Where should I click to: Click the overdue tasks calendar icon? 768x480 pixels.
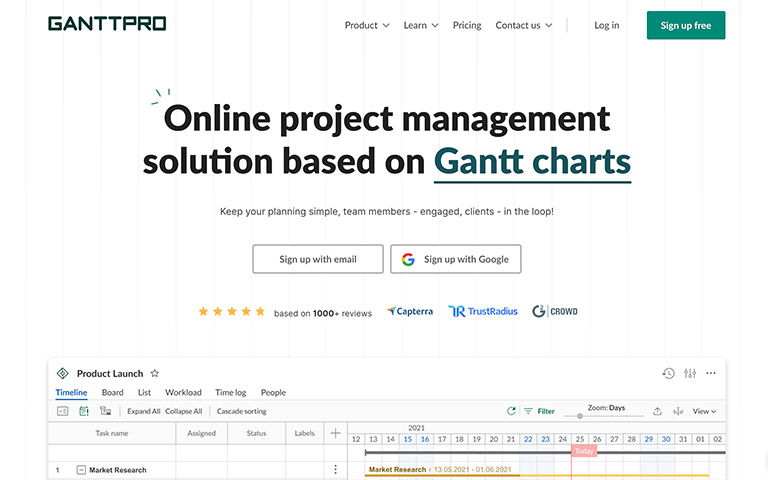click(84, 411)
